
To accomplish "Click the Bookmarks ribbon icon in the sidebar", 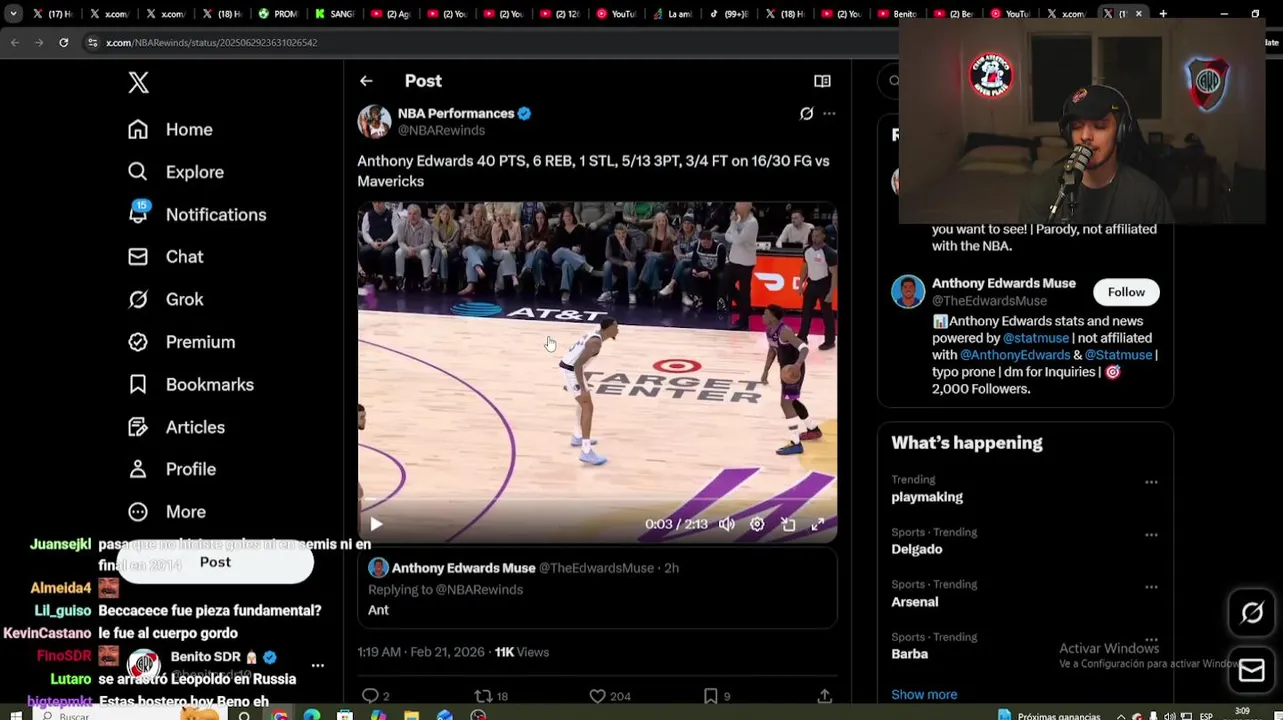I will pos(138,385).
